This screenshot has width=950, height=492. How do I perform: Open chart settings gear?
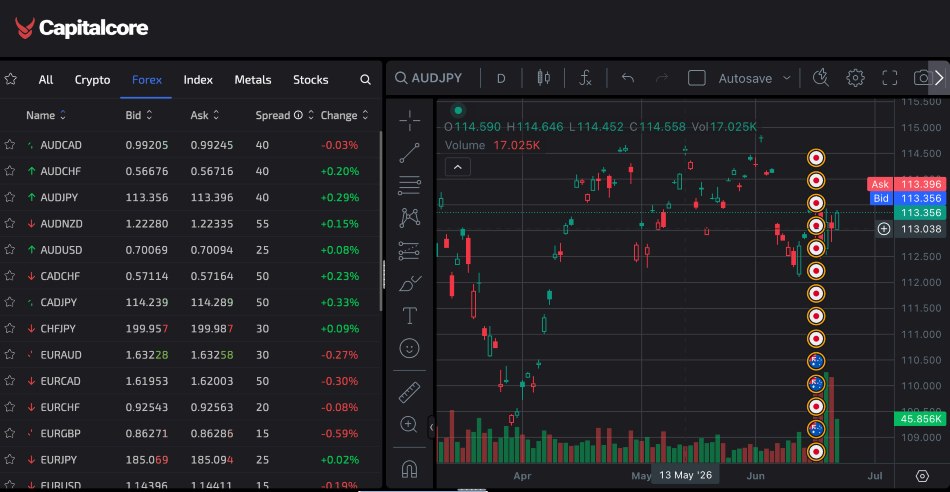(855, 78)
